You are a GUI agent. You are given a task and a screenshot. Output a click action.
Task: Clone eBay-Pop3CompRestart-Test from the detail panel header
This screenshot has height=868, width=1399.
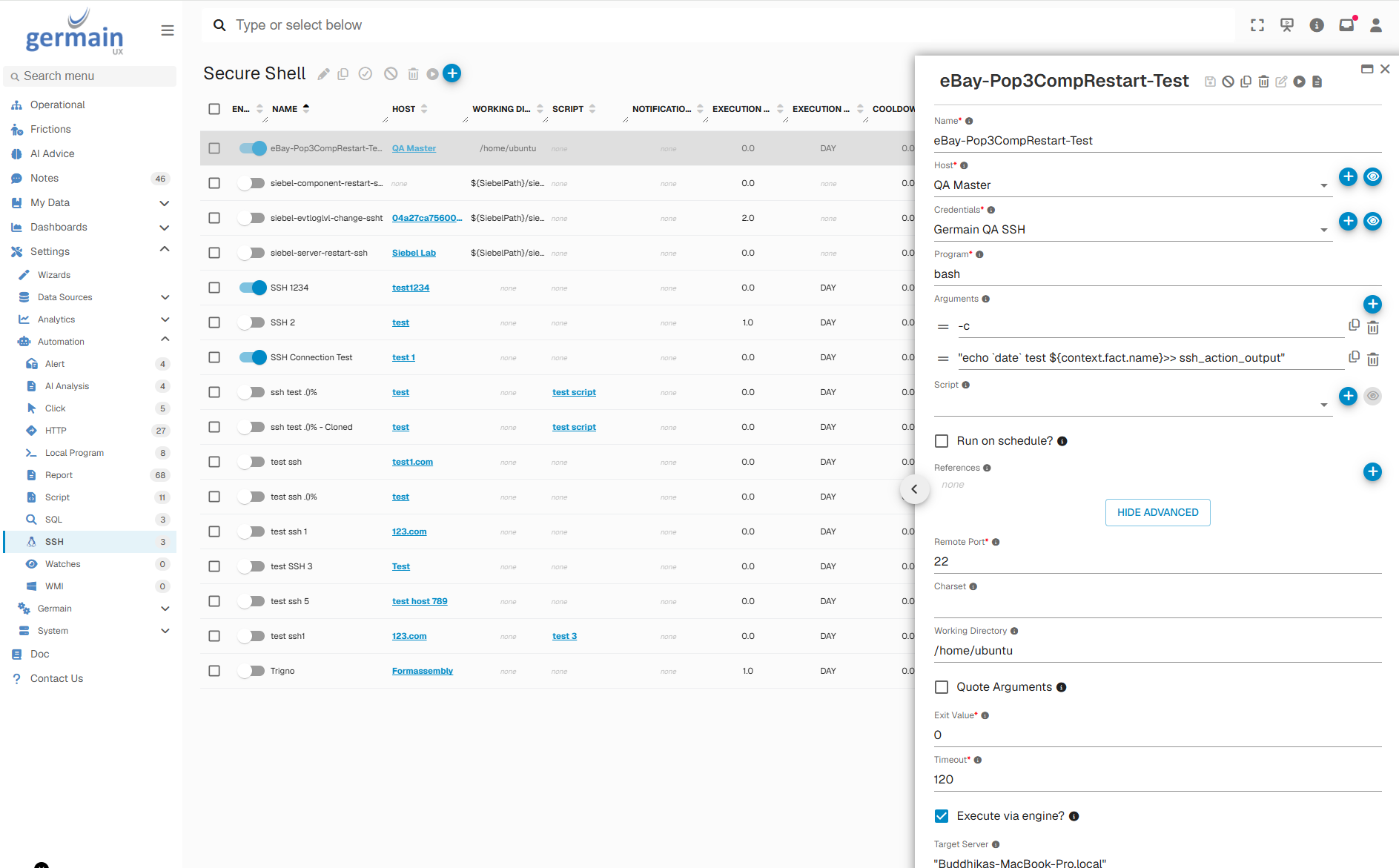coord(1246,82)
